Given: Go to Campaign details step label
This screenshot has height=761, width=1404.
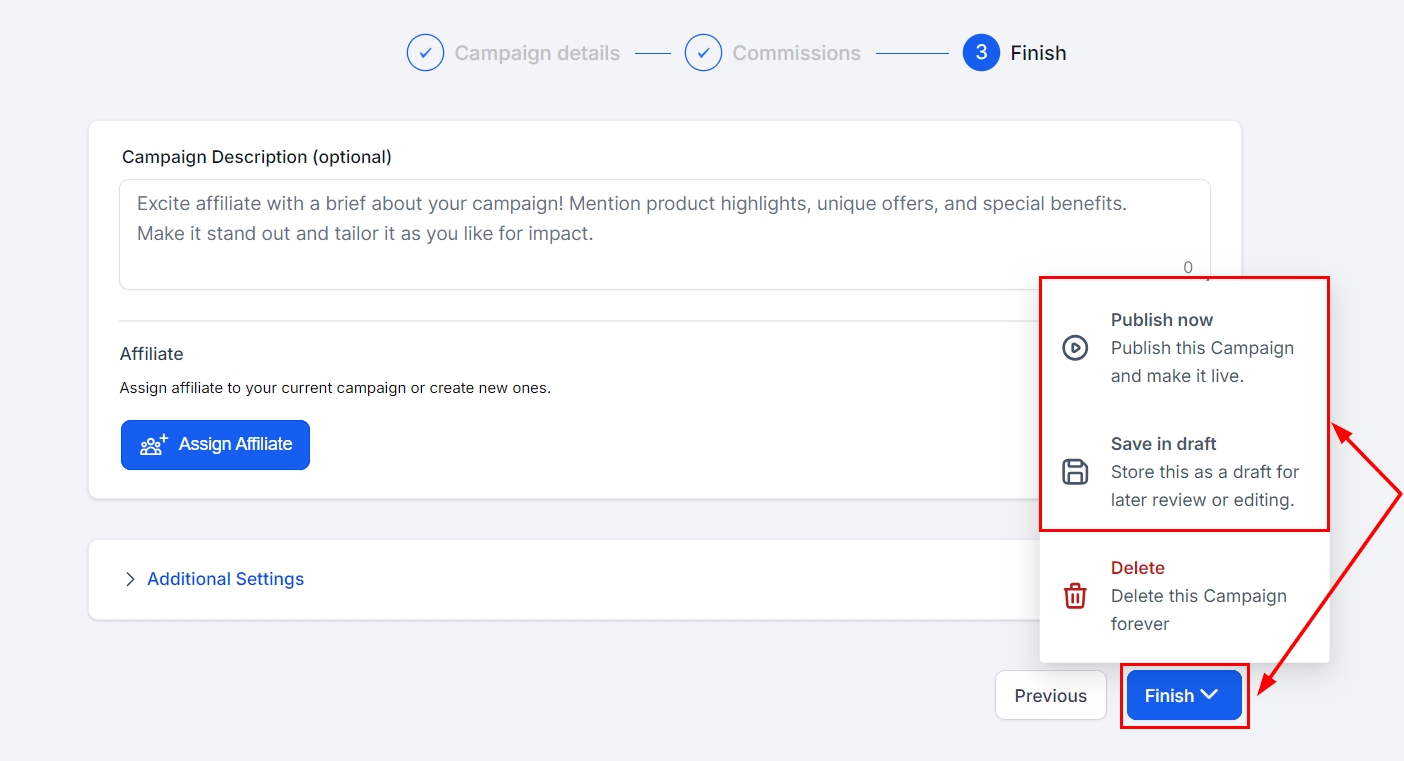Looking at the screenshot, I should click(537, 53).
